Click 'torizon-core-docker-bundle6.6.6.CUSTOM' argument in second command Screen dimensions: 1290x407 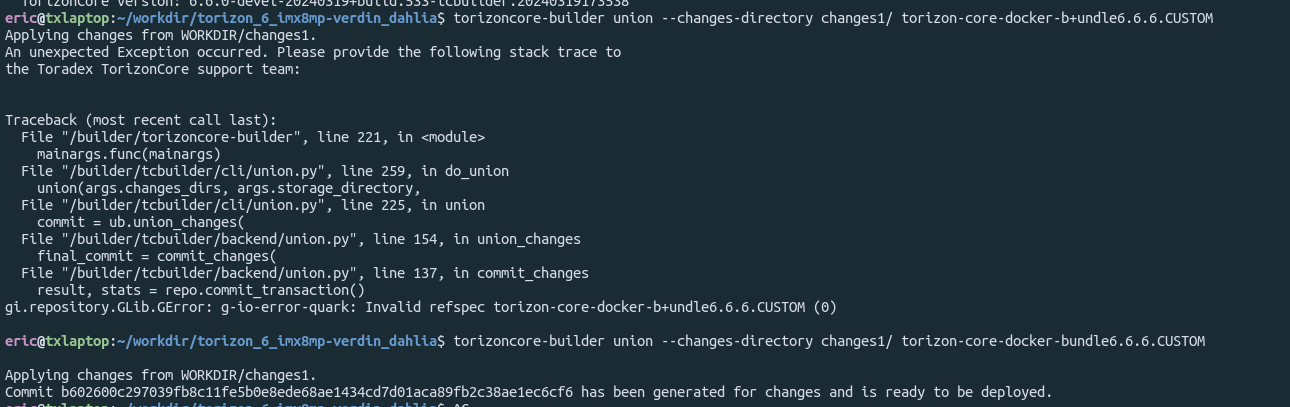click(x=1053, y=341)
